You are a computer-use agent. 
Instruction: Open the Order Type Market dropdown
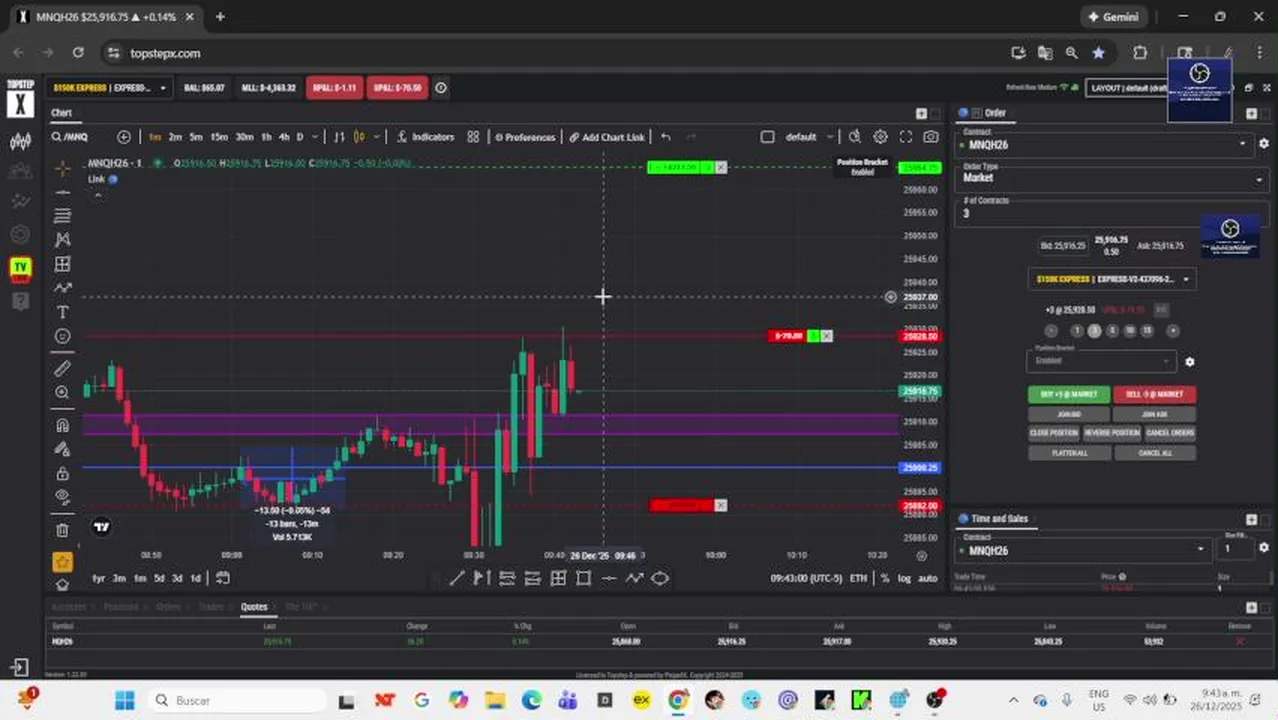pyautogui.click(x=1112, y=177)
